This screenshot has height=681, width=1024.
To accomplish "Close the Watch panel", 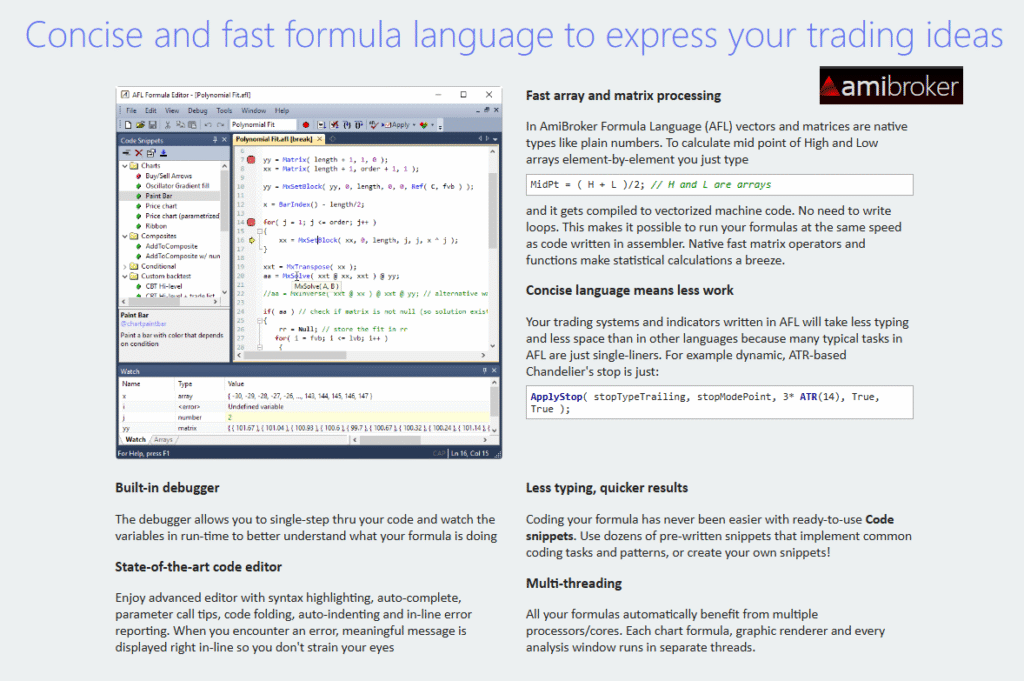I will click(x=494, y=371).
